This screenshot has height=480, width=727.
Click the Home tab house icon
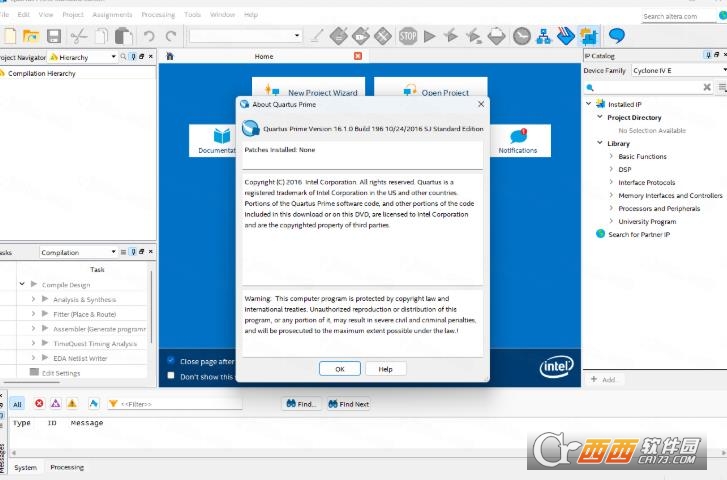pyautogui.click(x=170, y=56)
